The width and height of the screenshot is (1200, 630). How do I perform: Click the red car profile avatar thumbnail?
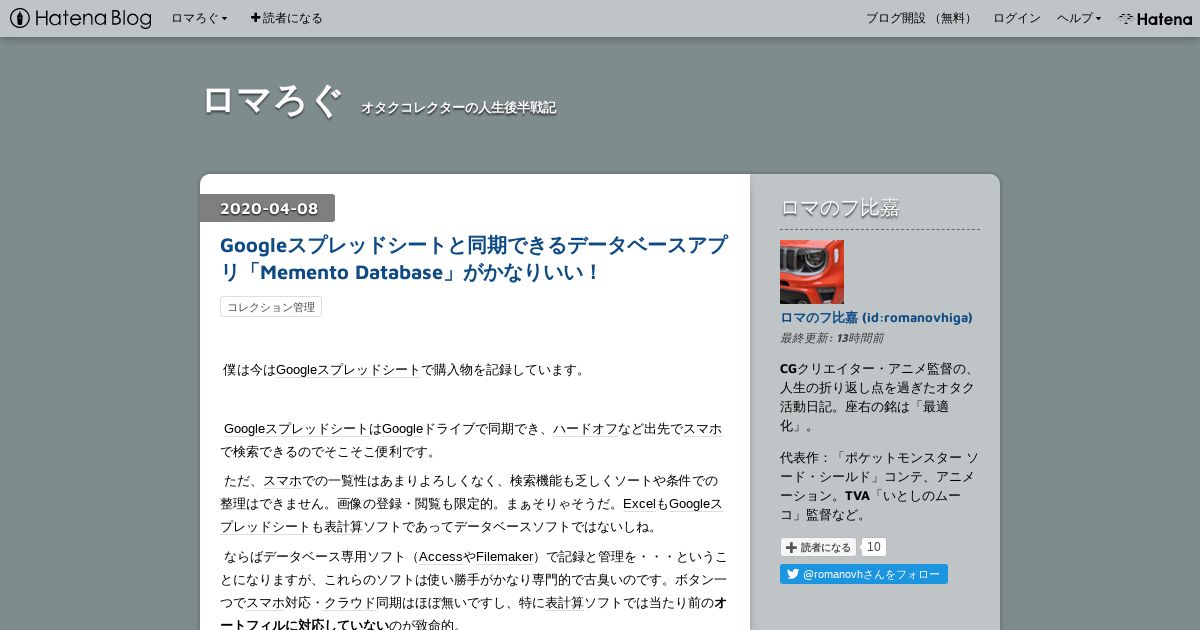[x=812, y=272]
